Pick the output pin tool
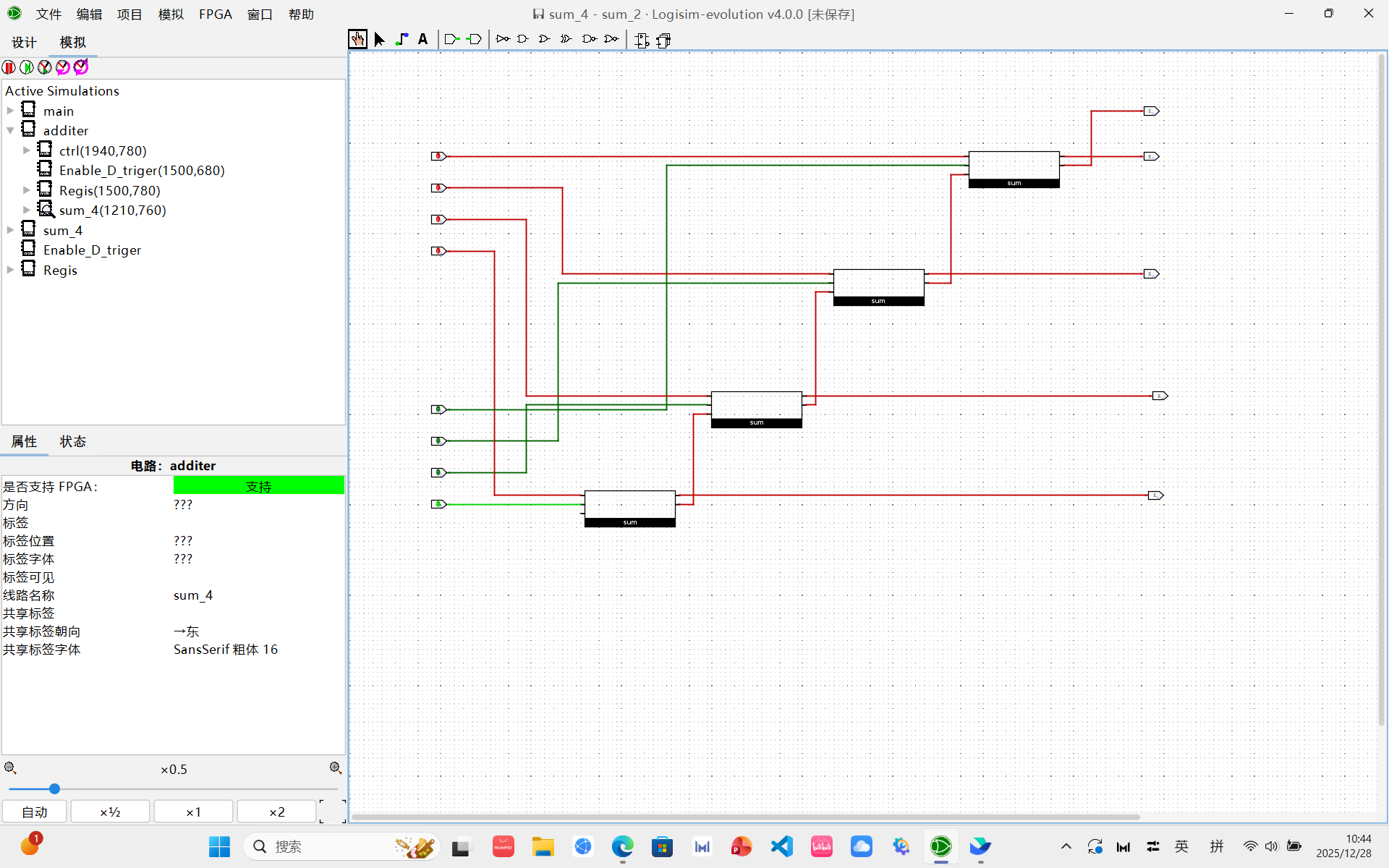 point(475,39)
